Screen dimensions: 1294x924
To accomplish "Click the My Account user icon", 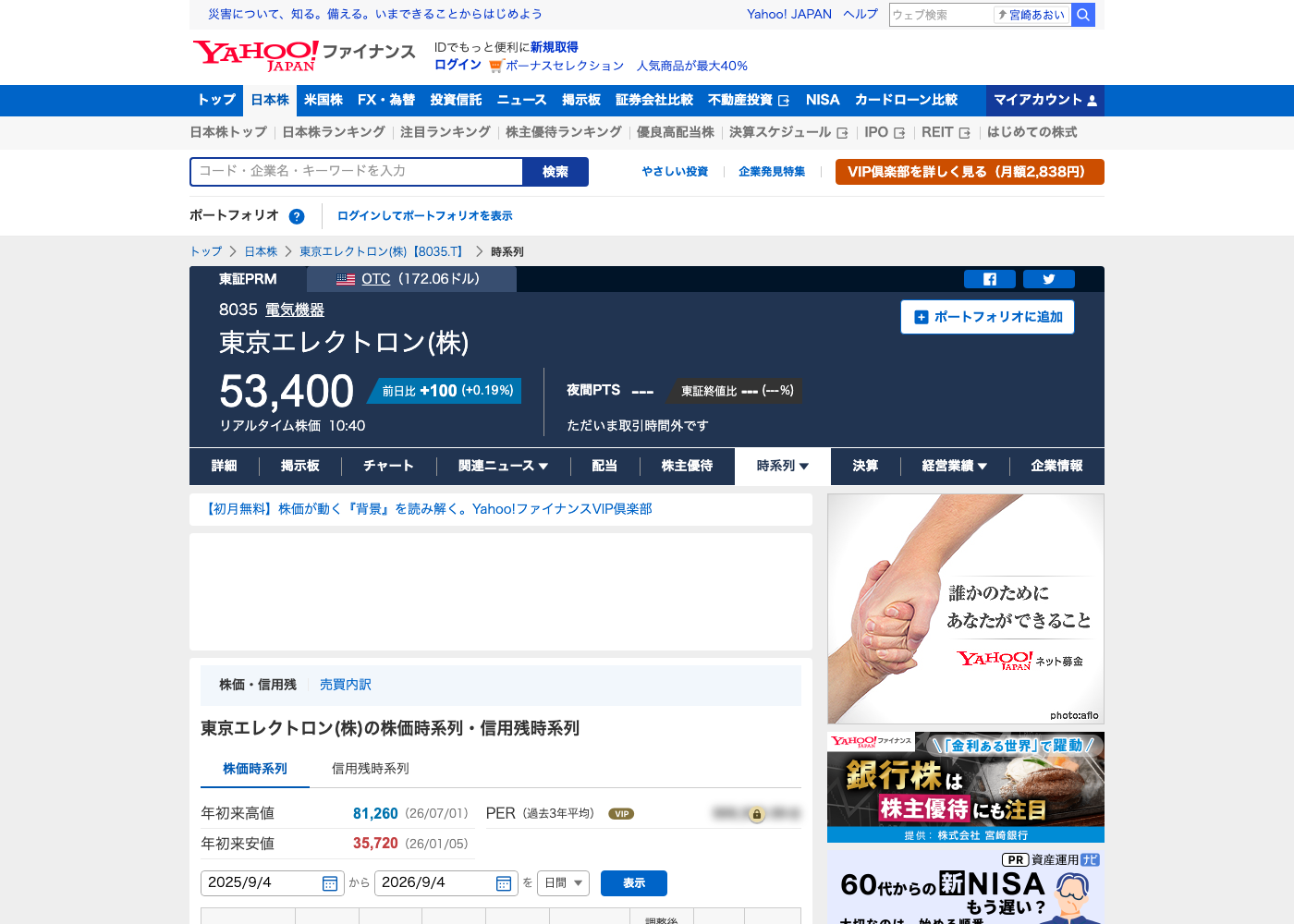I will click(x=1092, y=101).
